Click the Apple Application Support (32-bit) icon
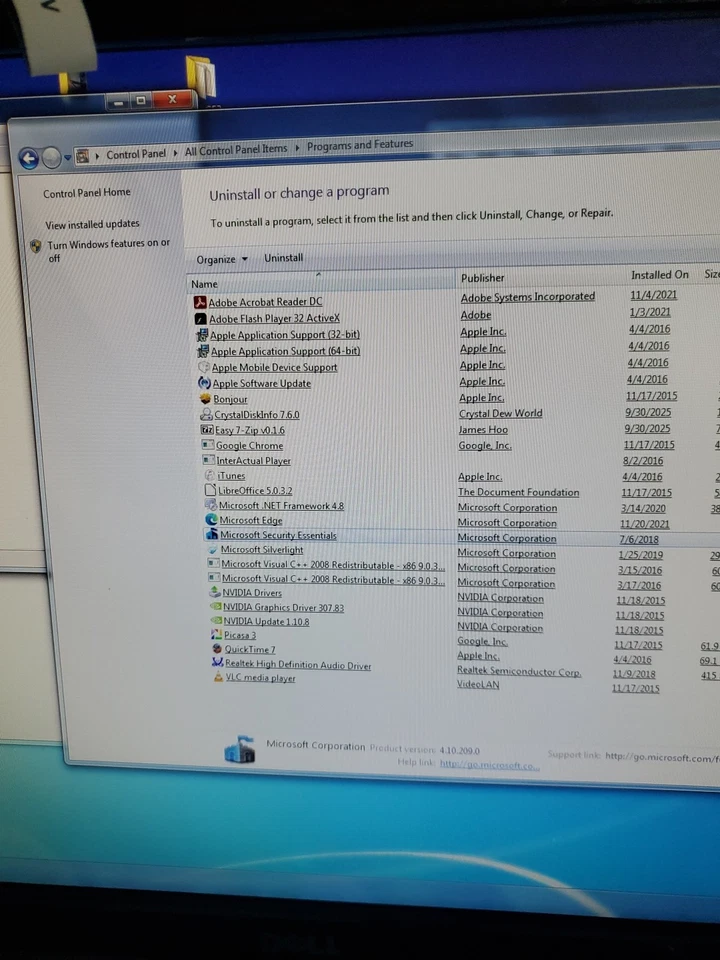720x960 pixels. 201,336
